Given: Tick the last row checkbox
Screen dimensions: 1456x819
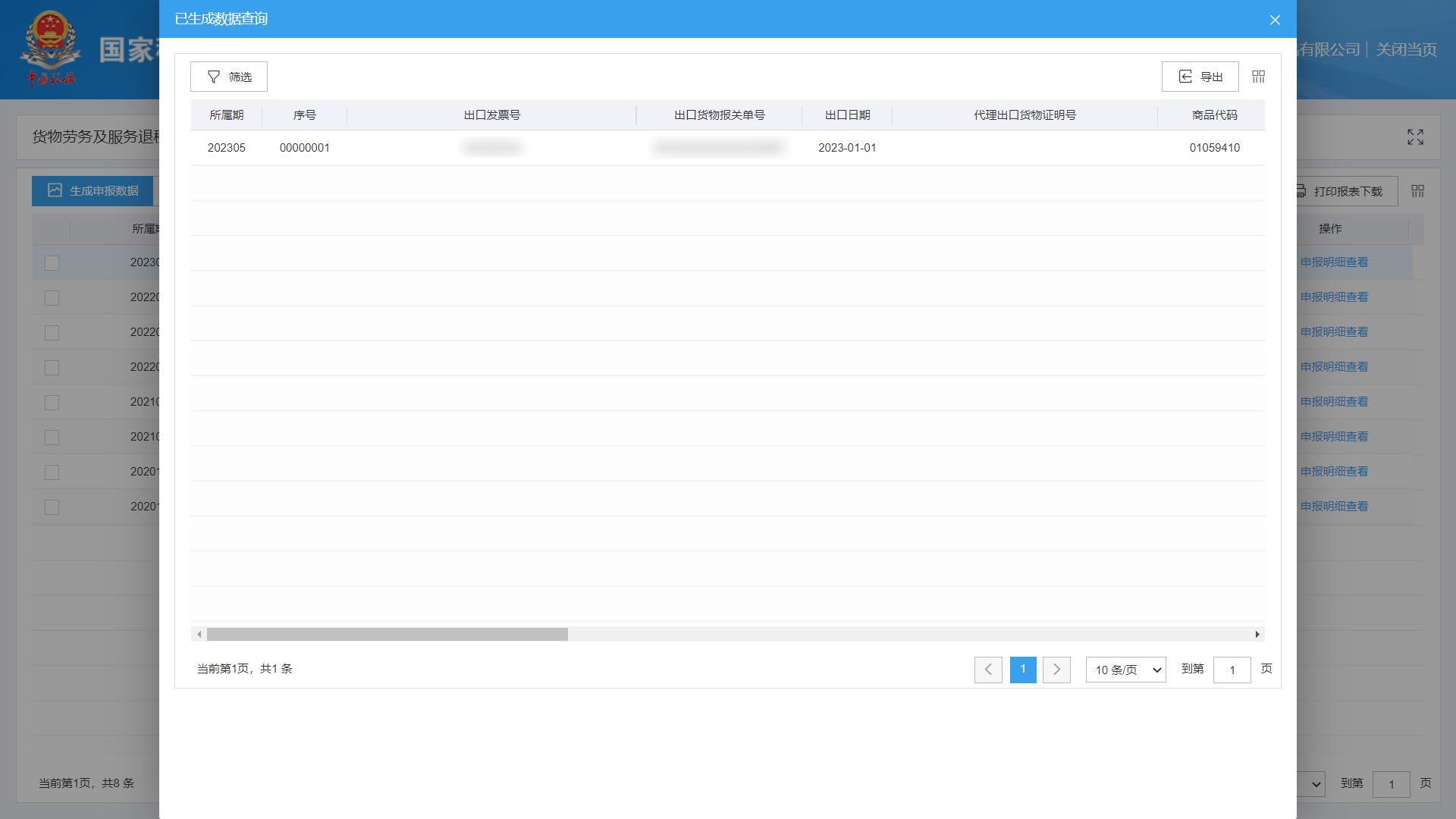Looking at the screenshot, I should (x=52, y=507).
